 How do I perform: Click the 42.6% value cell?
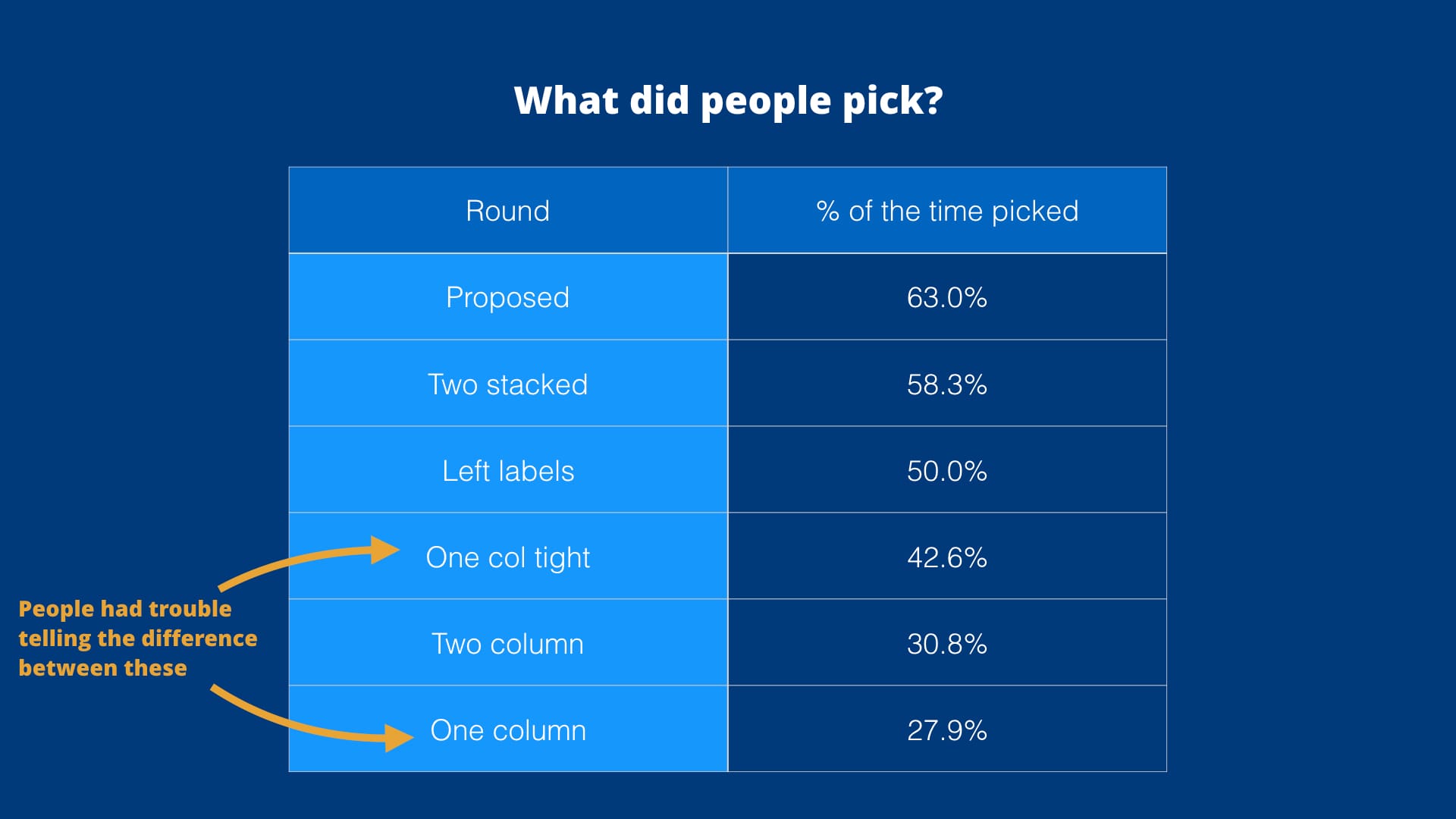[946, 557]
